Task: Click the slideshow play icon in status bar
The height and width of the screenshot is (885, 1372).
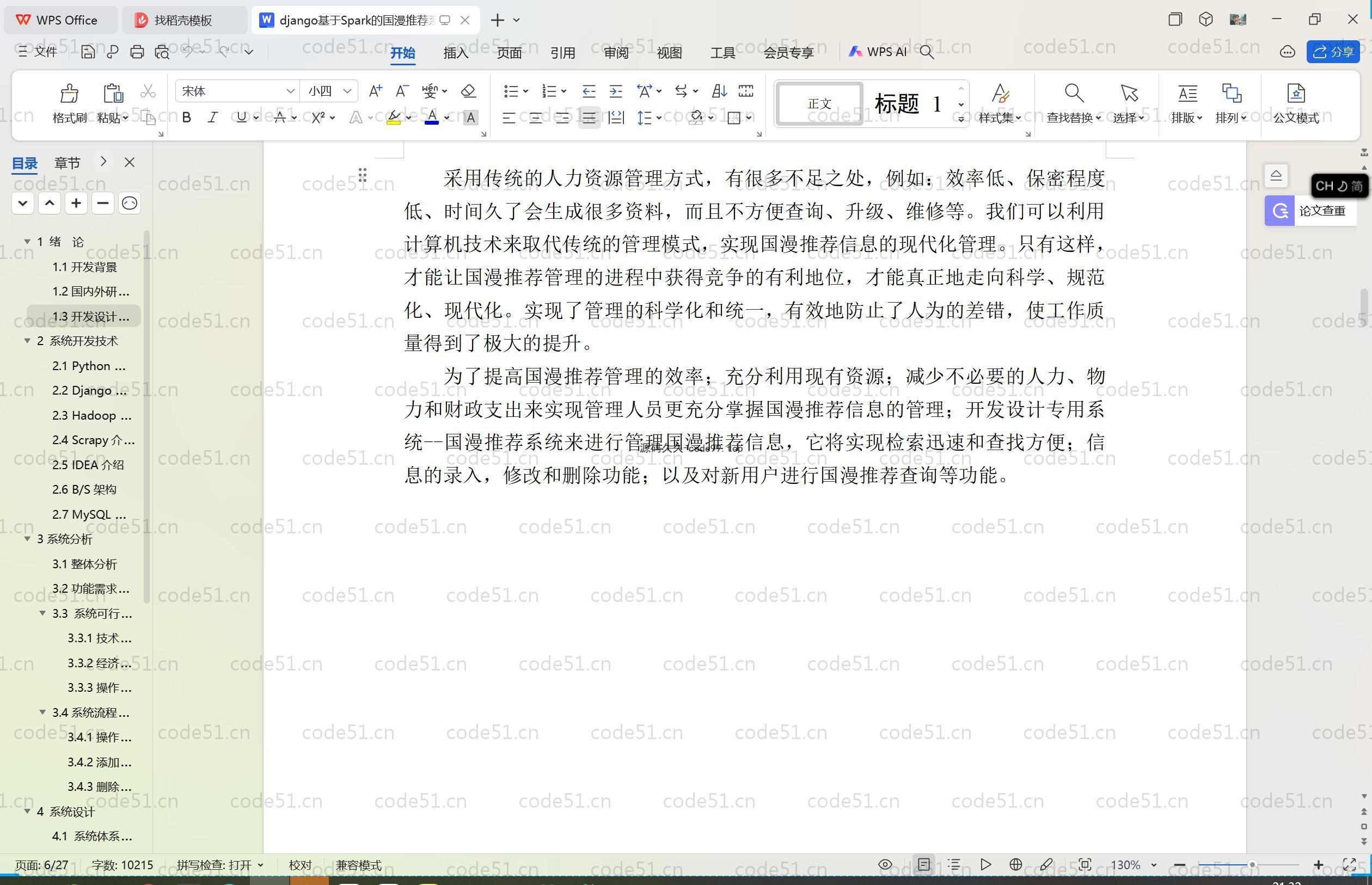Action: click(985, 864)
